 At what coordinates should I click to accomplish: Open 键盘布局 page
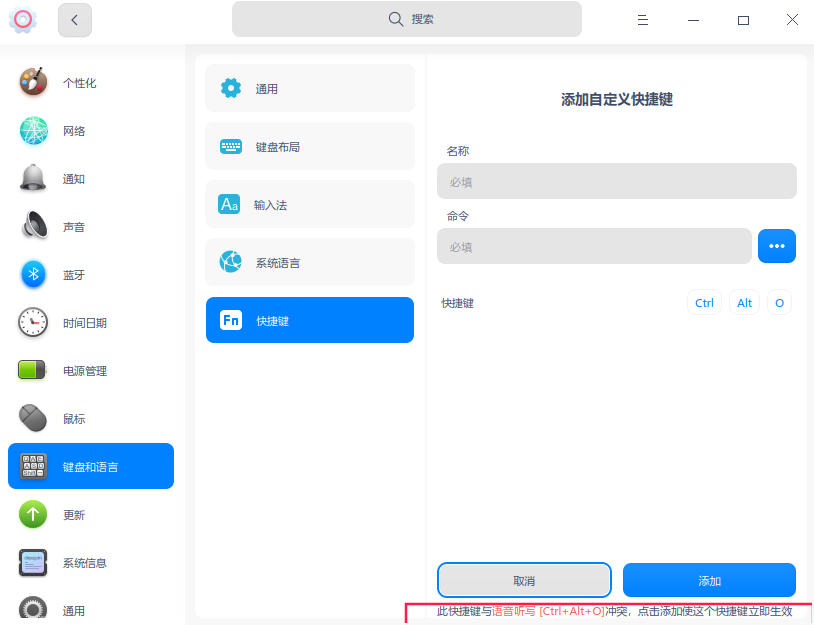click(x=310, y=146)
